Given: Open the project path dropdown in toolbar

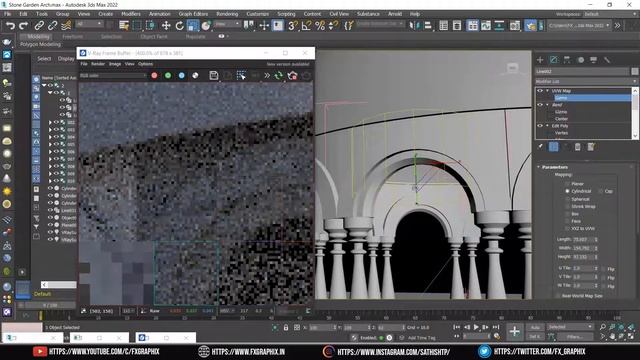Looking at the screenshot, I should 579,25.
